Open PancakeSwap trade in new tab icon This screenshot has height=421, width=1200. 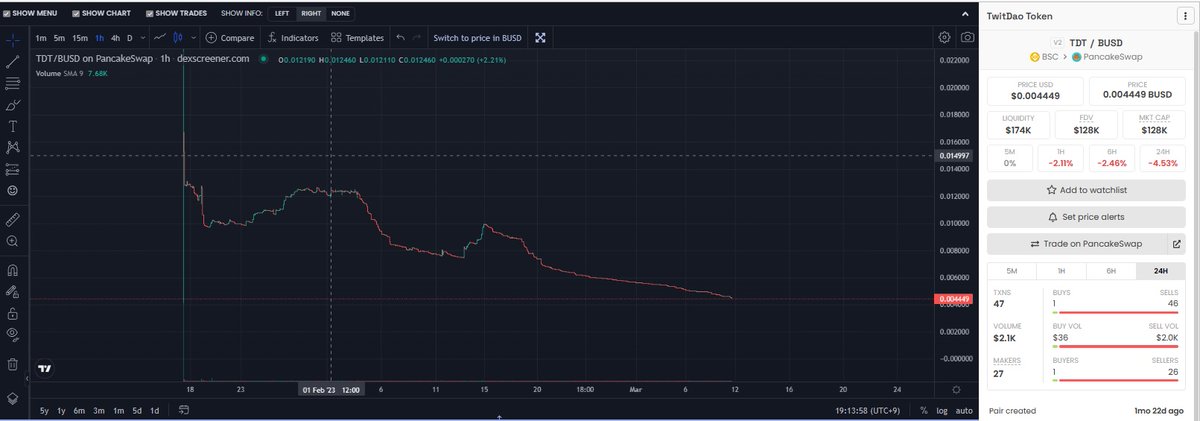click(x=1177, y=244)
